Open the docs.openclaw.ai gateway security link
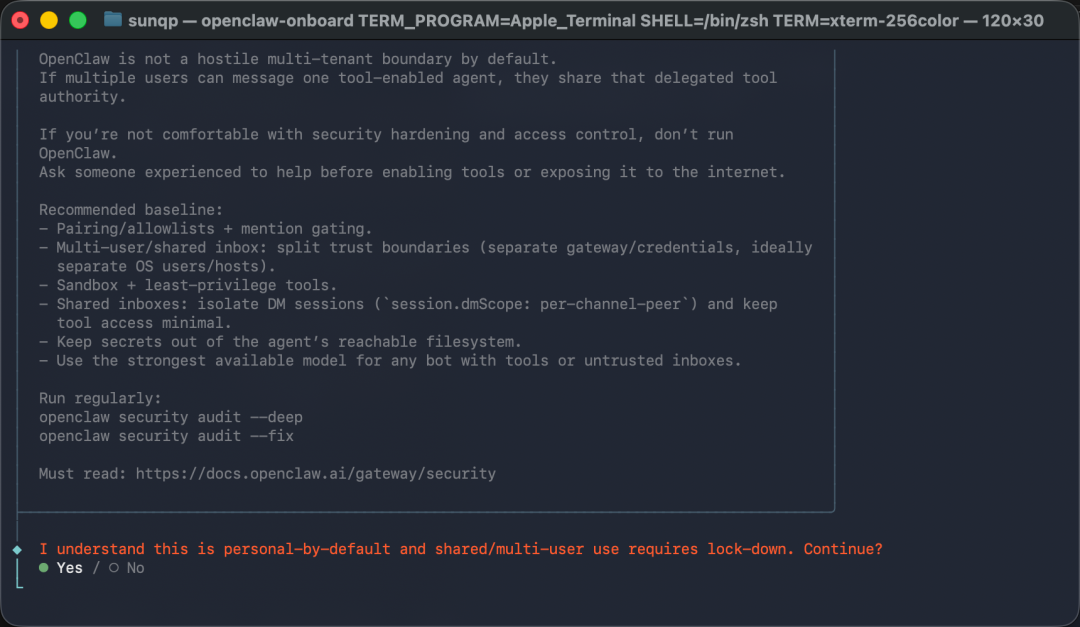This screenshot has height=627, width=1080. (x=315, y=473)
